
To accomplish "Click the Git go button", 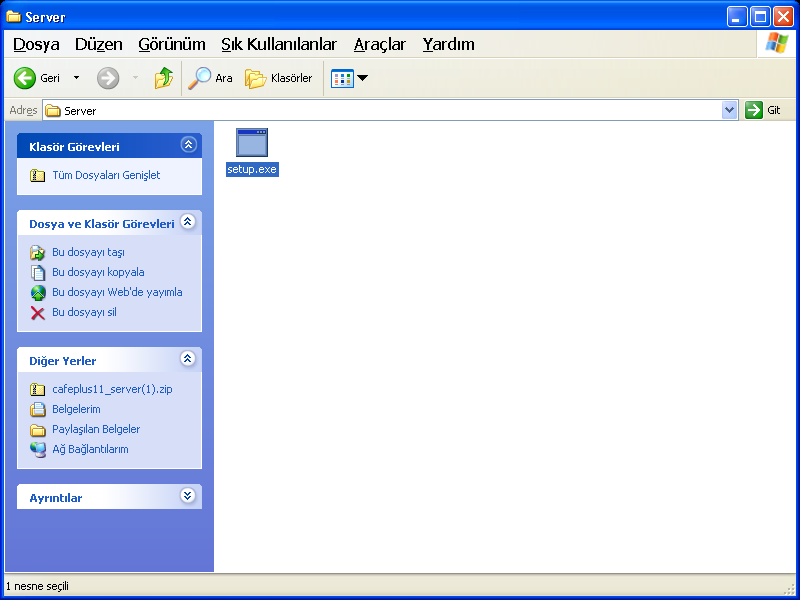I will point(763,110).
